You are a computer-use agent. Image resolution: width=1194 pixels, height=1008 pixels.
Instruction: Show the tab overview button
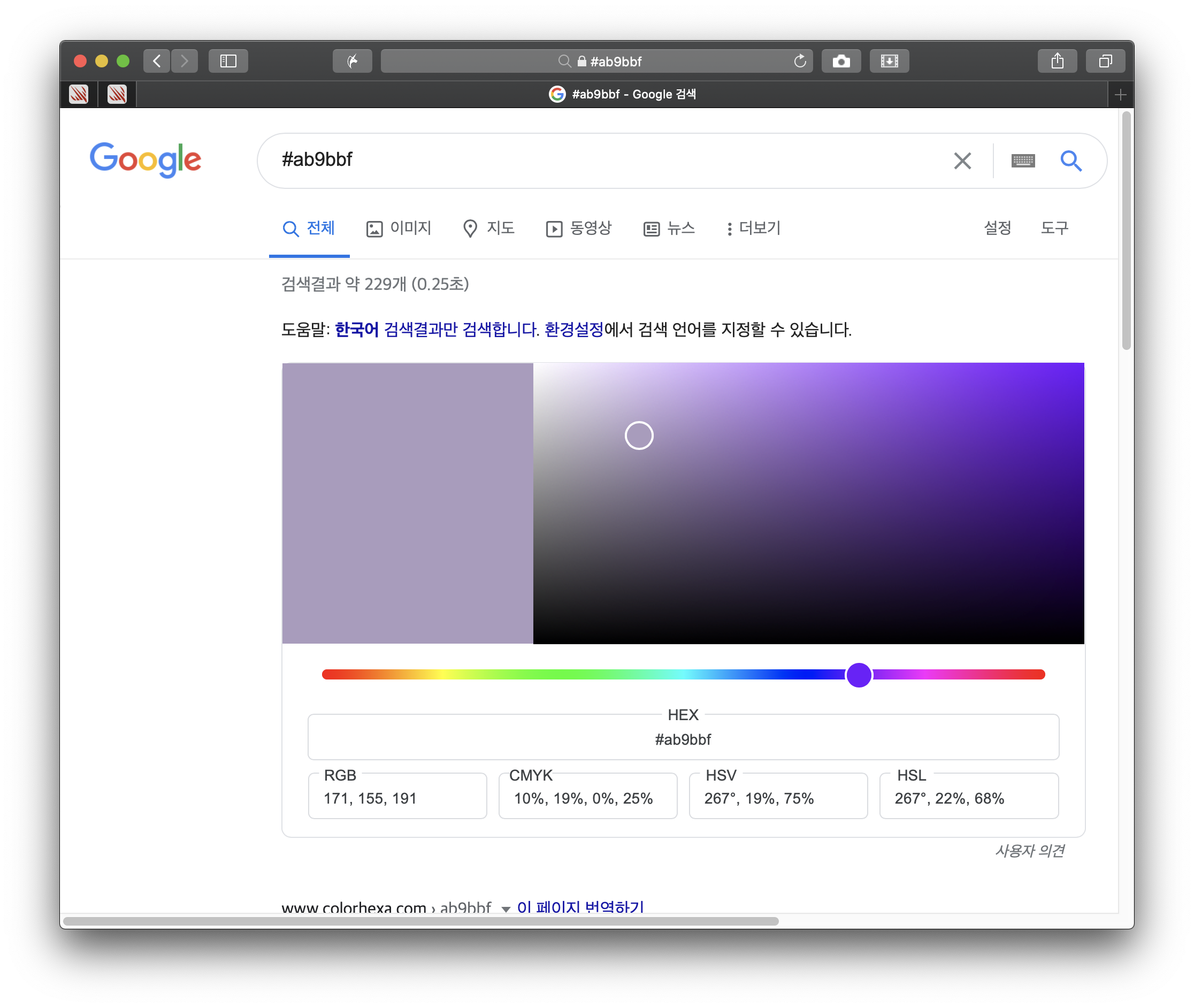coord(1105,60)
